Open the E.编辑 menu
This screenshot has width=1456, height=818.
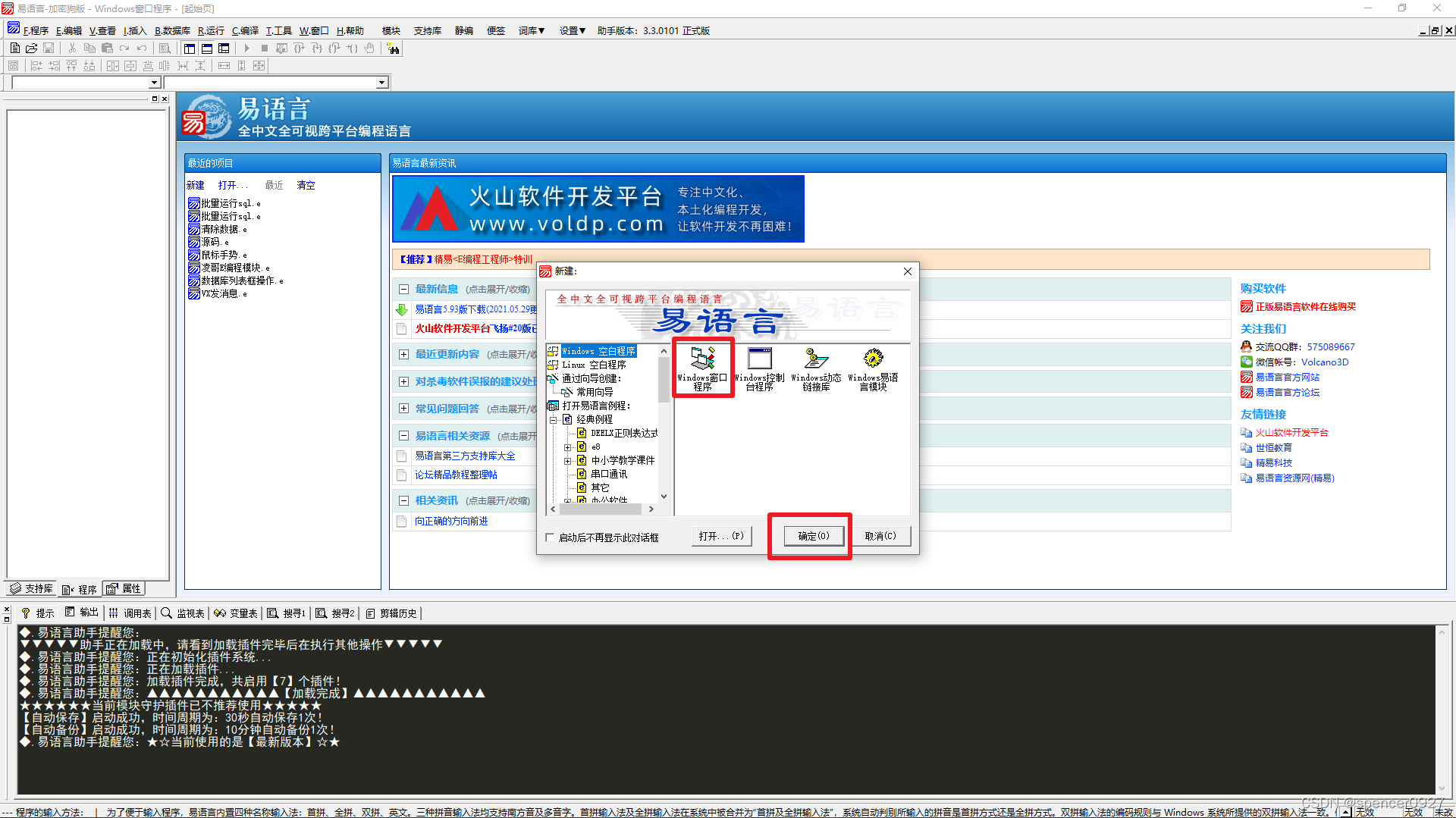click(69, 31)
